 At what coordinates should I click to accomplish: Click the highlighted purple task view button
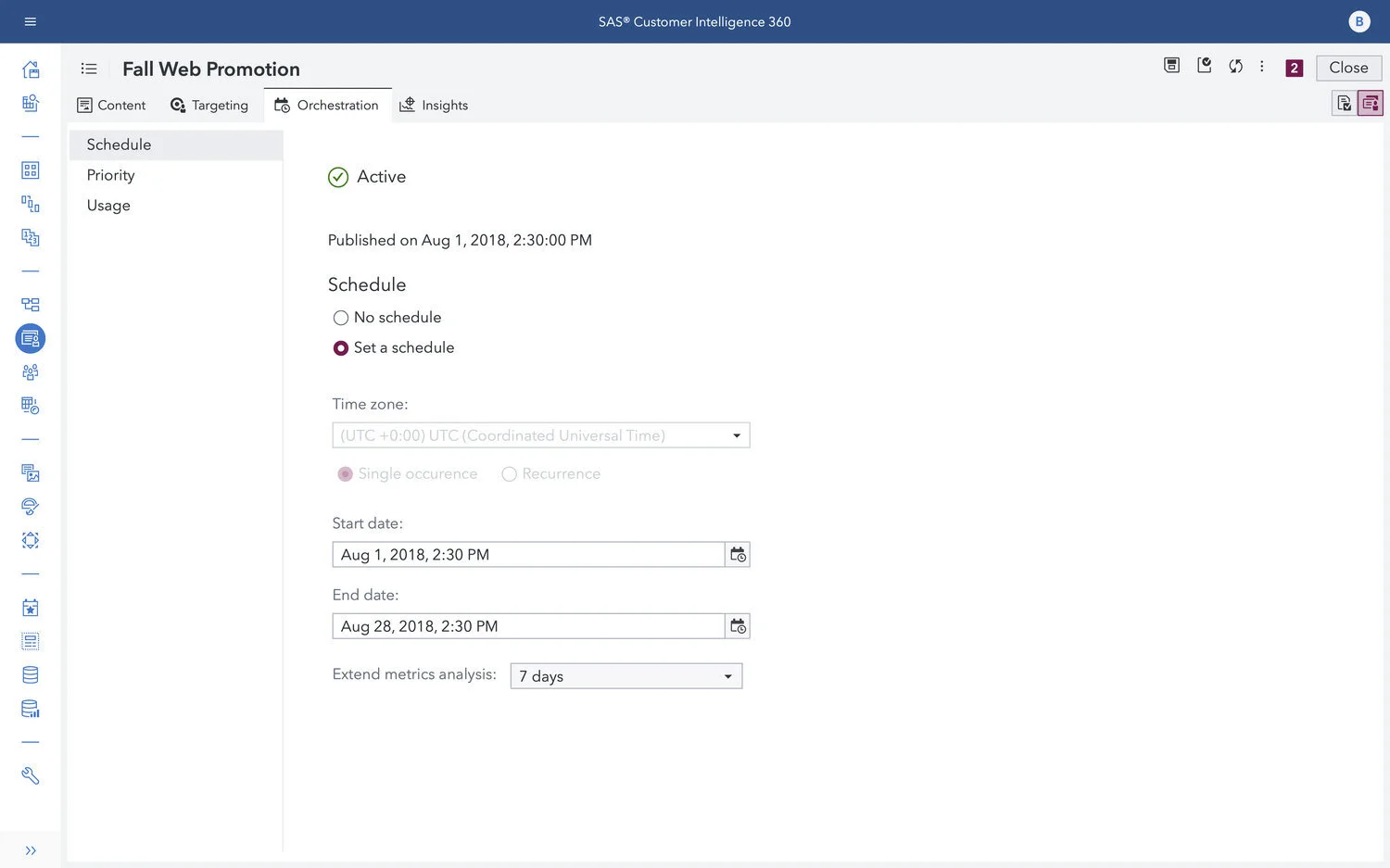[1370, 103]
